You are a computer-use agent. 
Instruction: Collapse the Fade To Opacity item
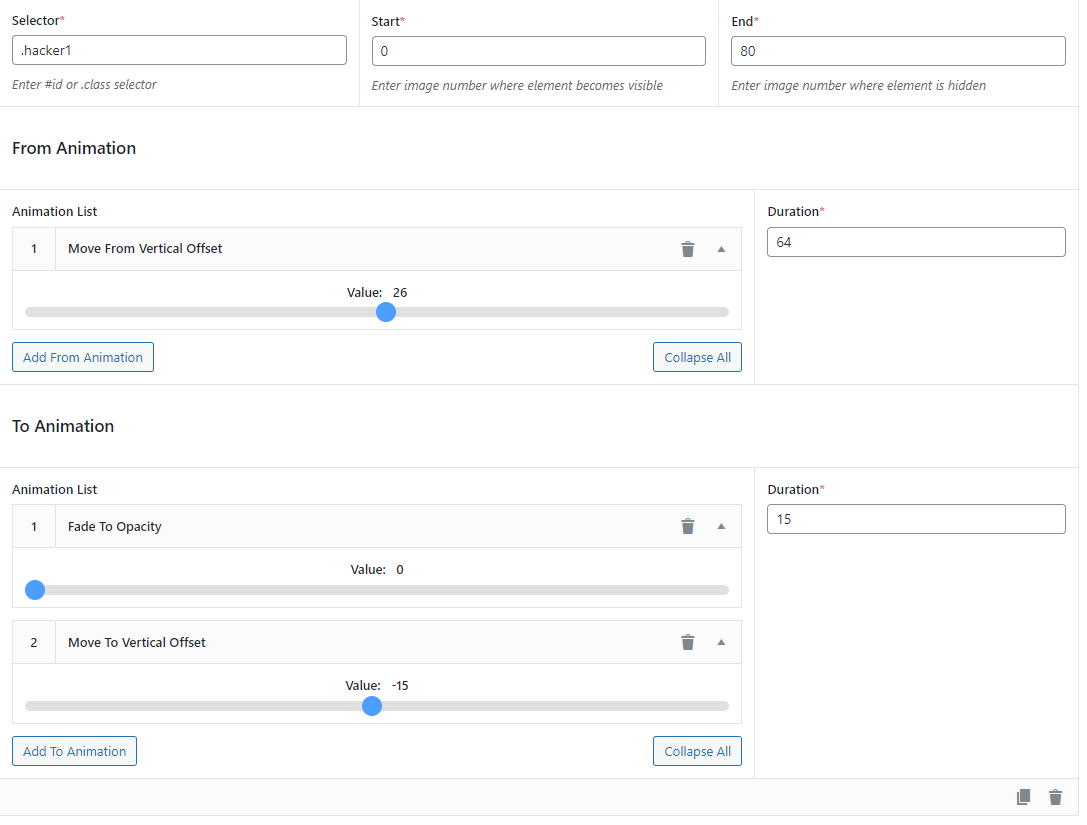coord(721,527)
